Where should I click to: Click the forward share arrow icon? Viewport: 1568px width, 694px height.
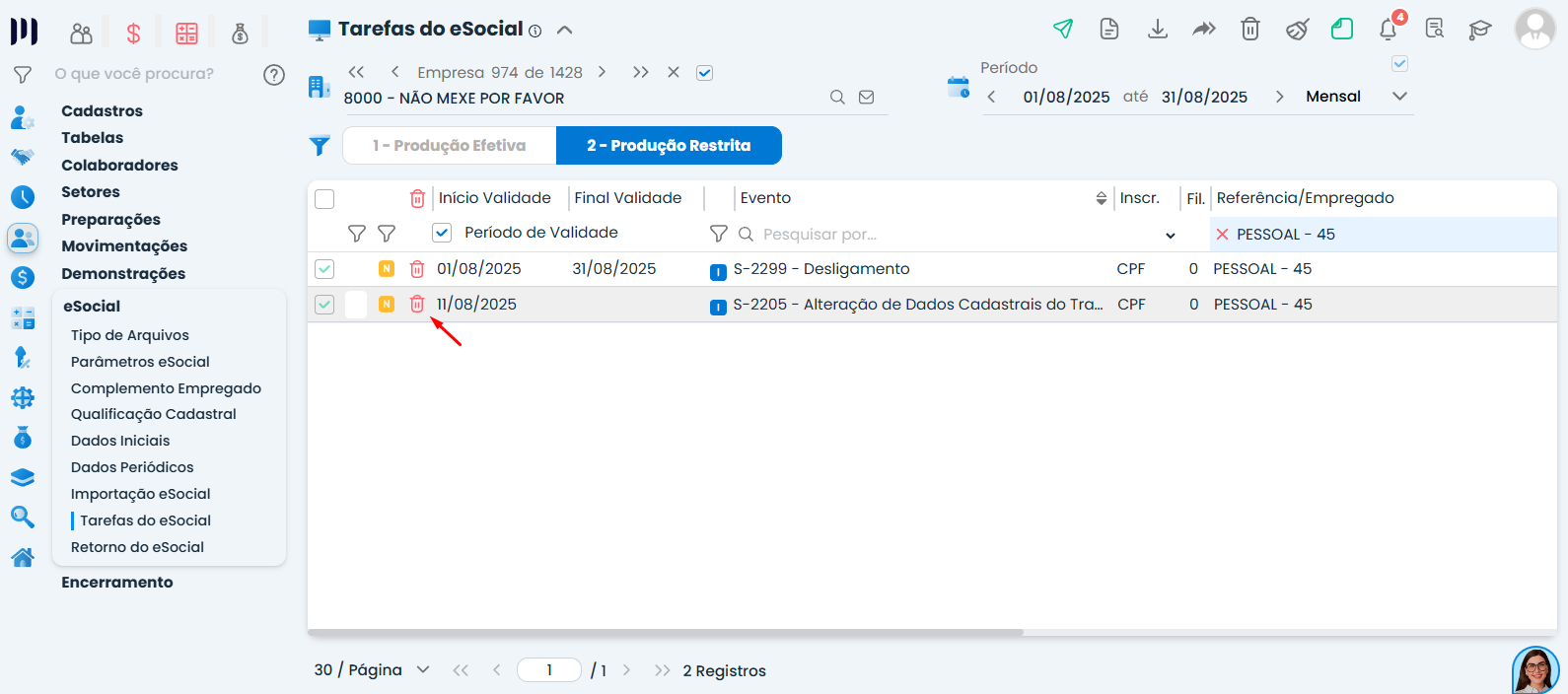coord(1204,29)
